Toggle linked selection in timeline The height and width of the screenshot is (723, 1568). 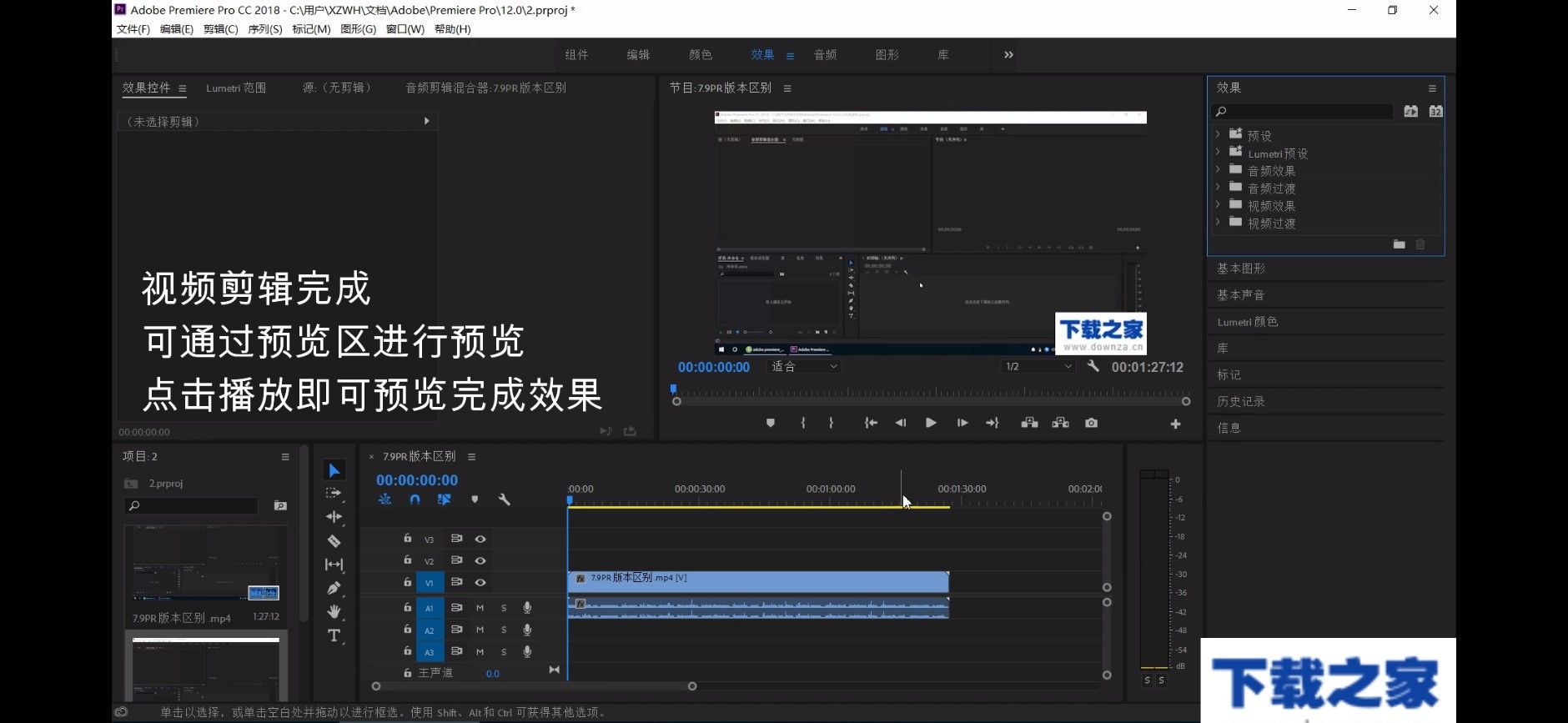click(444, 500)
